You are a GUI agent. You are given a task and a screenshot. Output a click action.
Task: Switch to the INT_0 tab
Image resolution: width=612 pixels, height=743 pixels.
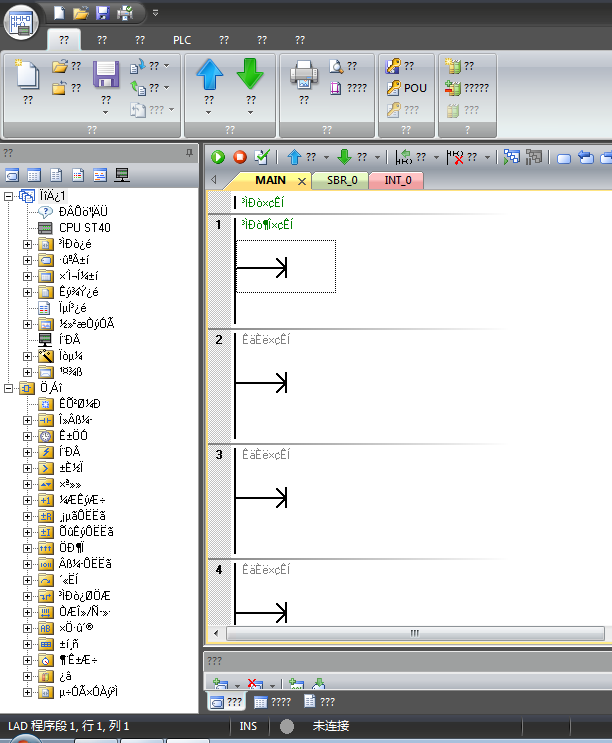396,181
